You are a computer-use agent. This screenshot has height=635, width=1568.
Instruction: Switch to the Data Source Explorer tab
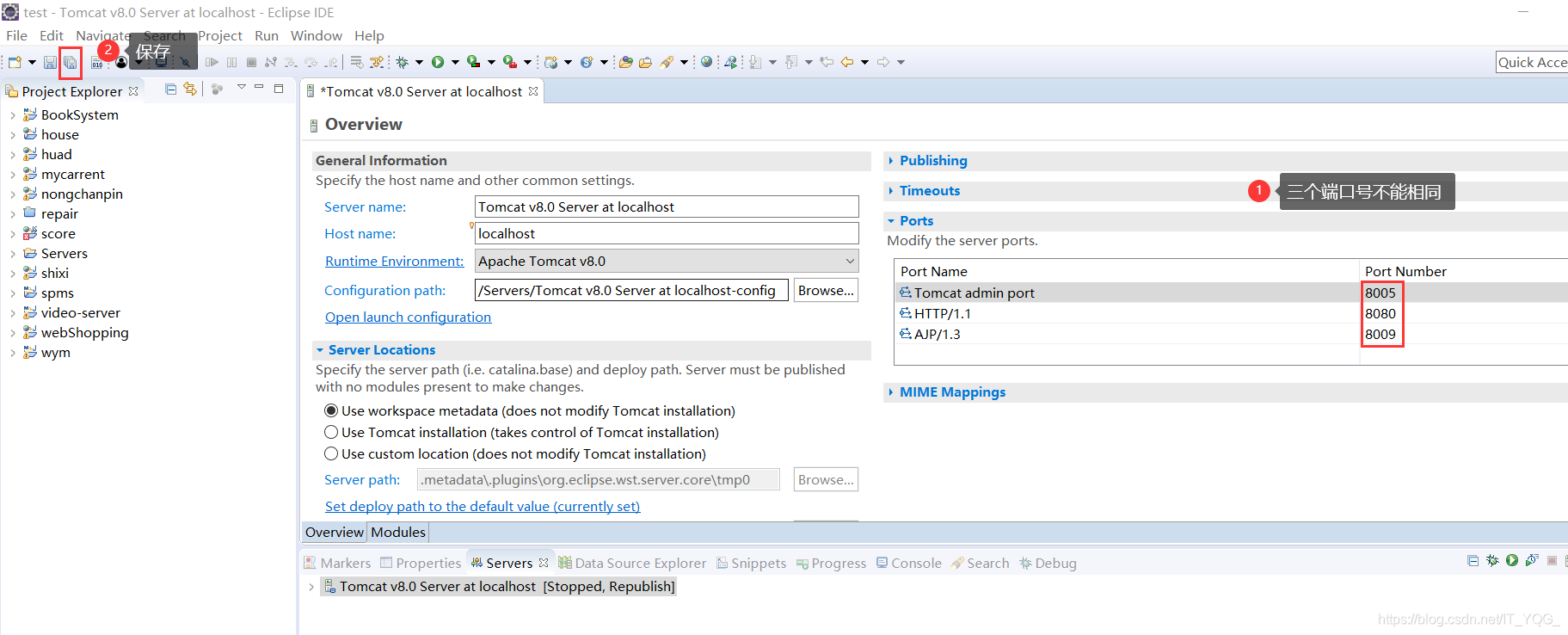coord(632,563)
